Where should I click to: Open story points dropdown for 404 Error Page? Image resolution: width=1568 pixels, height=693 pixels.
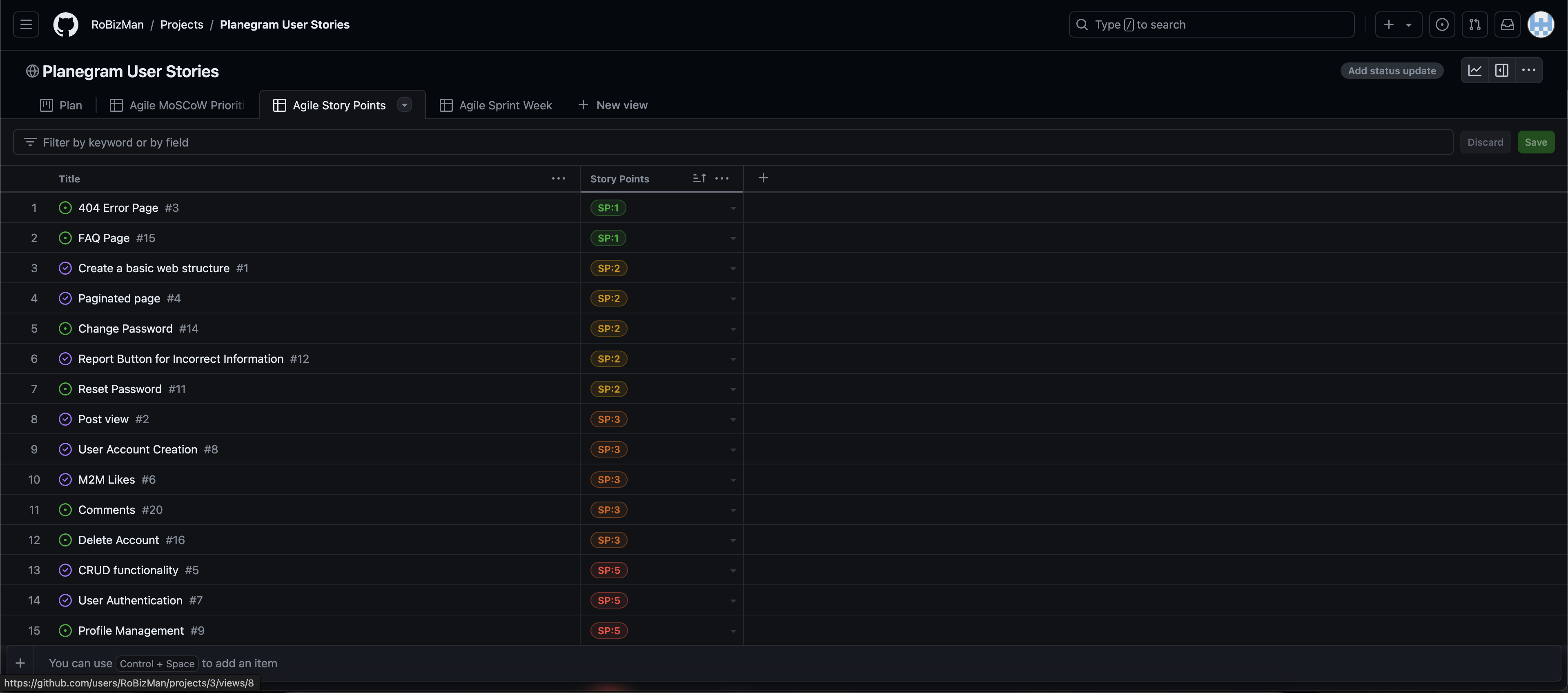pyautogui.click(x=733, y=208)
